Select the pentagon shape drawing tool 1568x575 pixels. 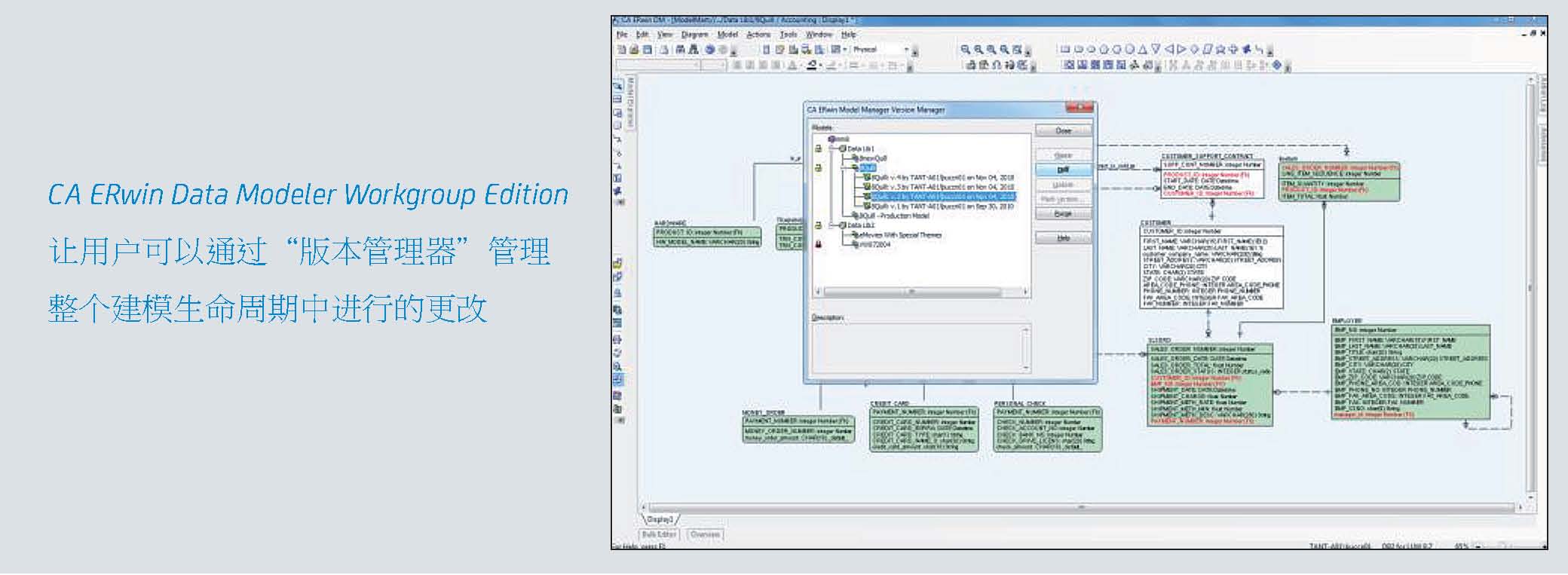[x=1104, y=49]
